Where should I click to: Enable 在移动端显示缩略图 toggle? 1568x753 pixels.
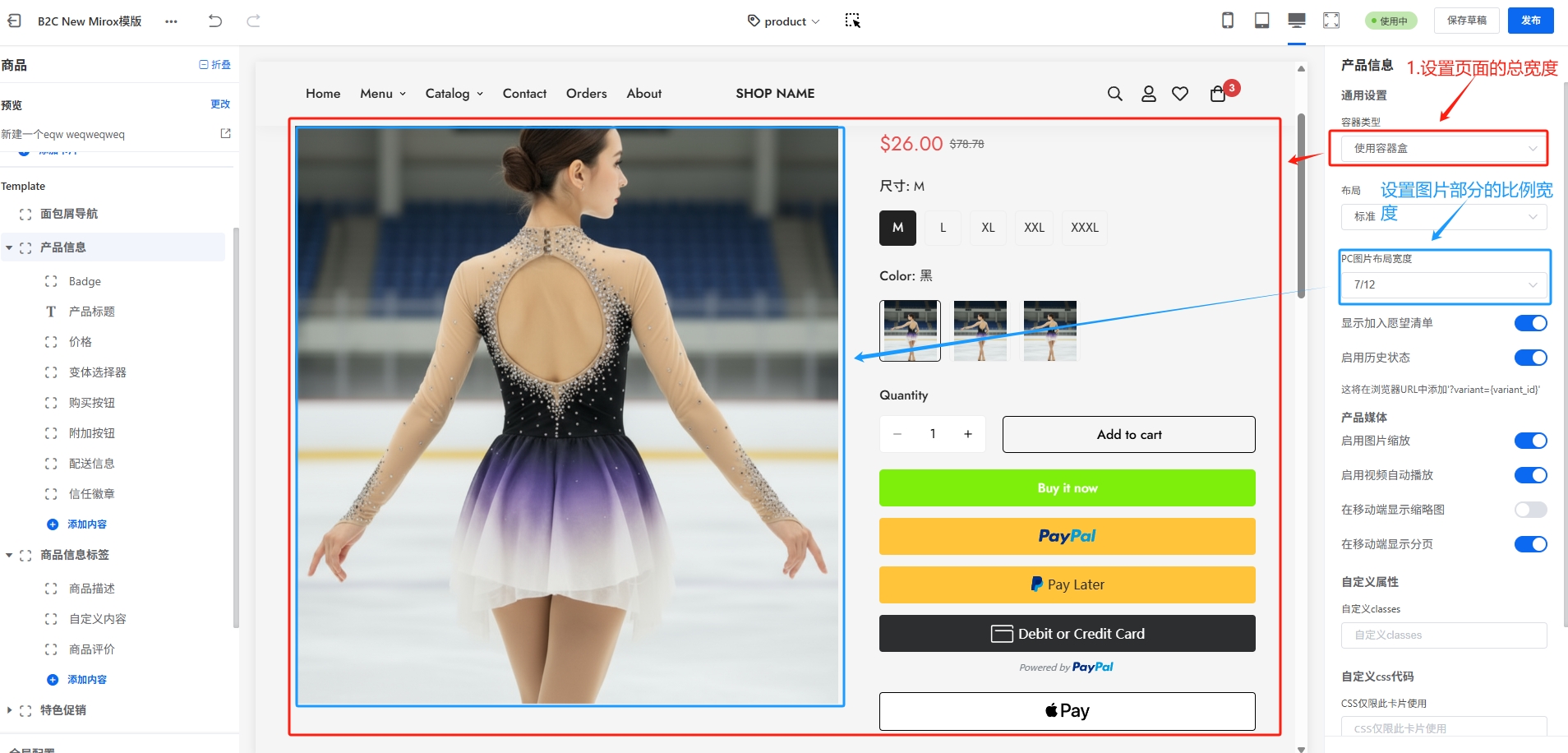point(1530,510)
